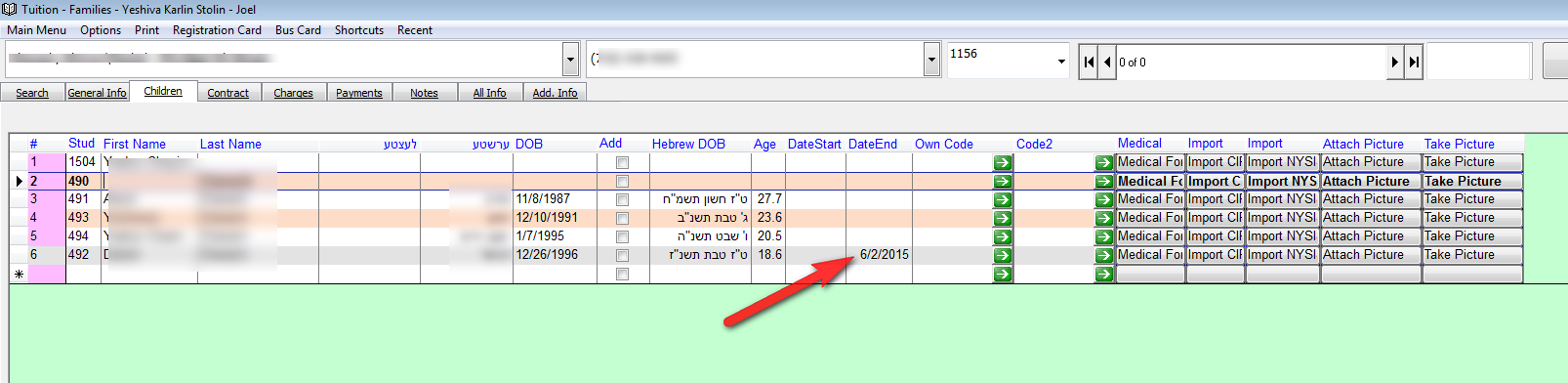The width and height of the screenshot is (1568, 383).
Task: Open the Registration Card menu
Action: pyautogui.click(x=217, y=30)
